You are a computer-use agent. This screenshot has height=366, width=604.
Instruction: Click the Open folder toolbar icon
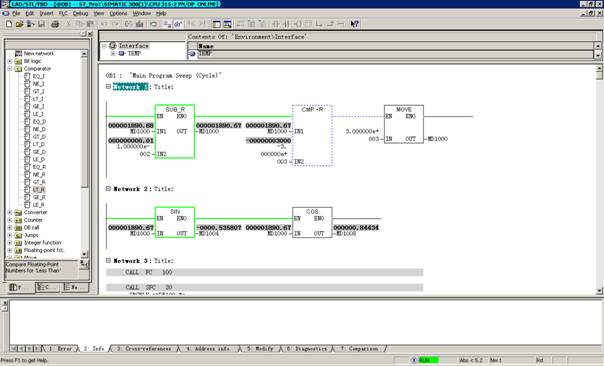(x=19, y=24)
